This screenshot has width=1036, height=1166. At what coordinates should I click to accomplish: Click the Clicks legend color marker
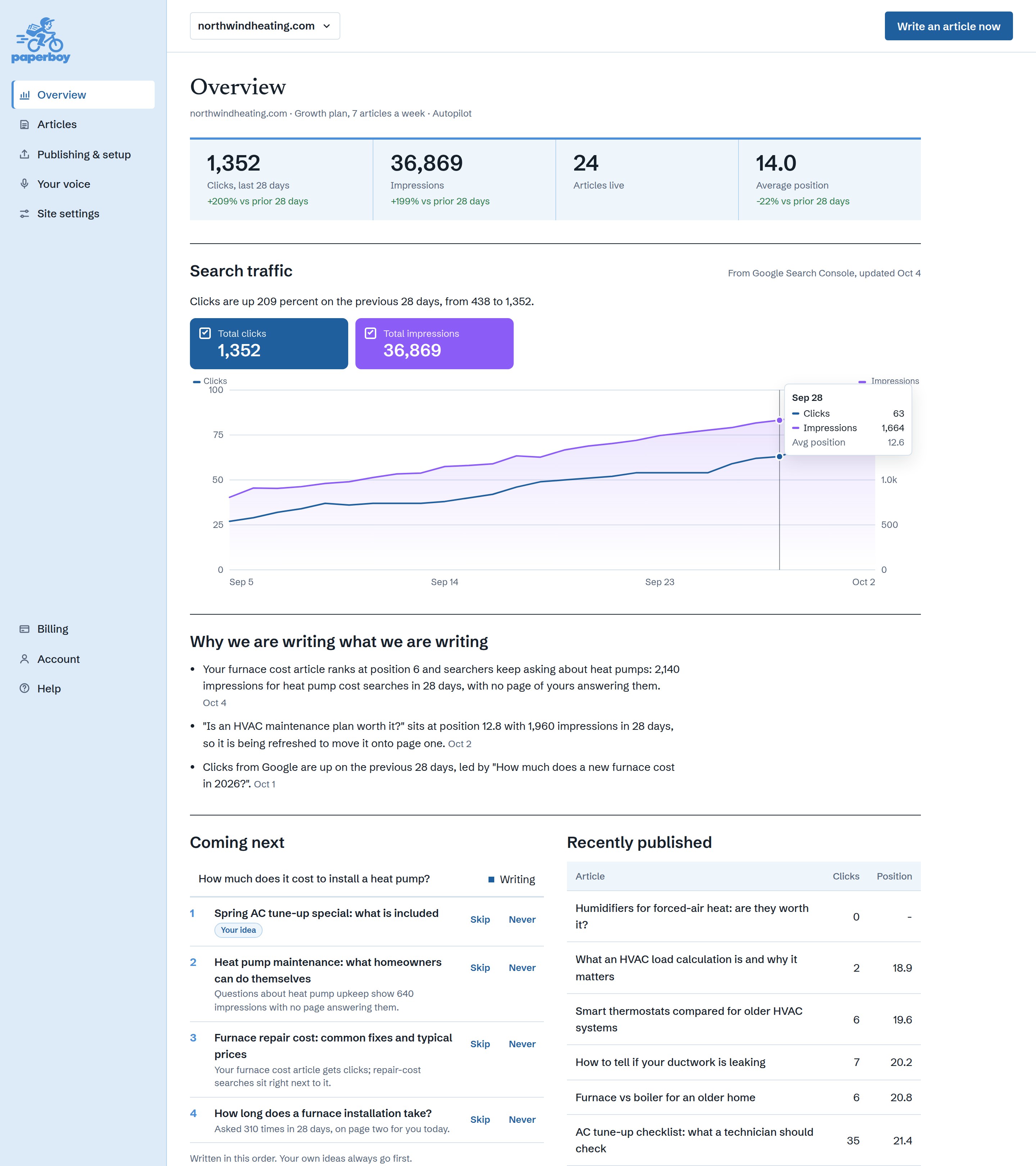[x=197, y=381]
